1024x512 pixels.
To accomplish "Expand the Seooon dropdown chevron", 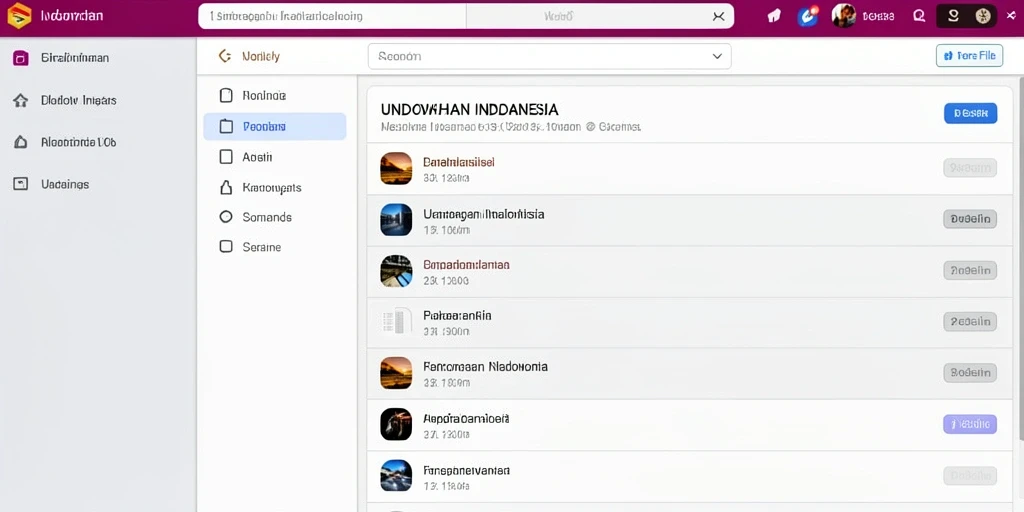I will (717, 57).
